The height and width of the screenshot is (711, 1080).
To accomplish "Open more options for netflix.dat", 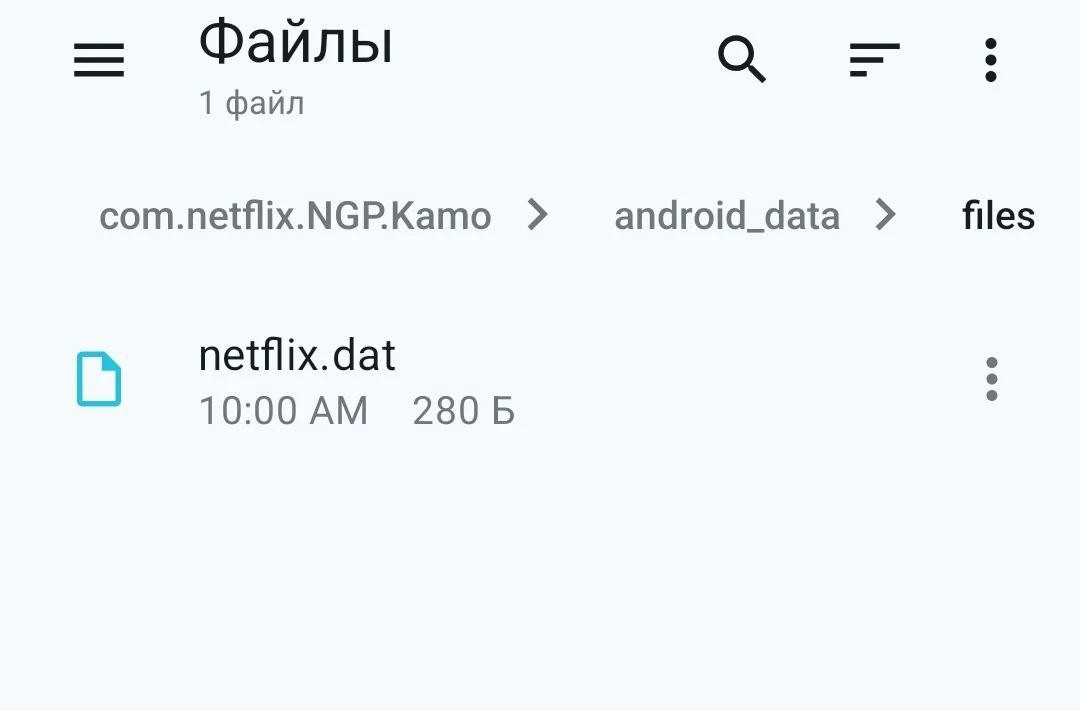I will tap(991, 380).
